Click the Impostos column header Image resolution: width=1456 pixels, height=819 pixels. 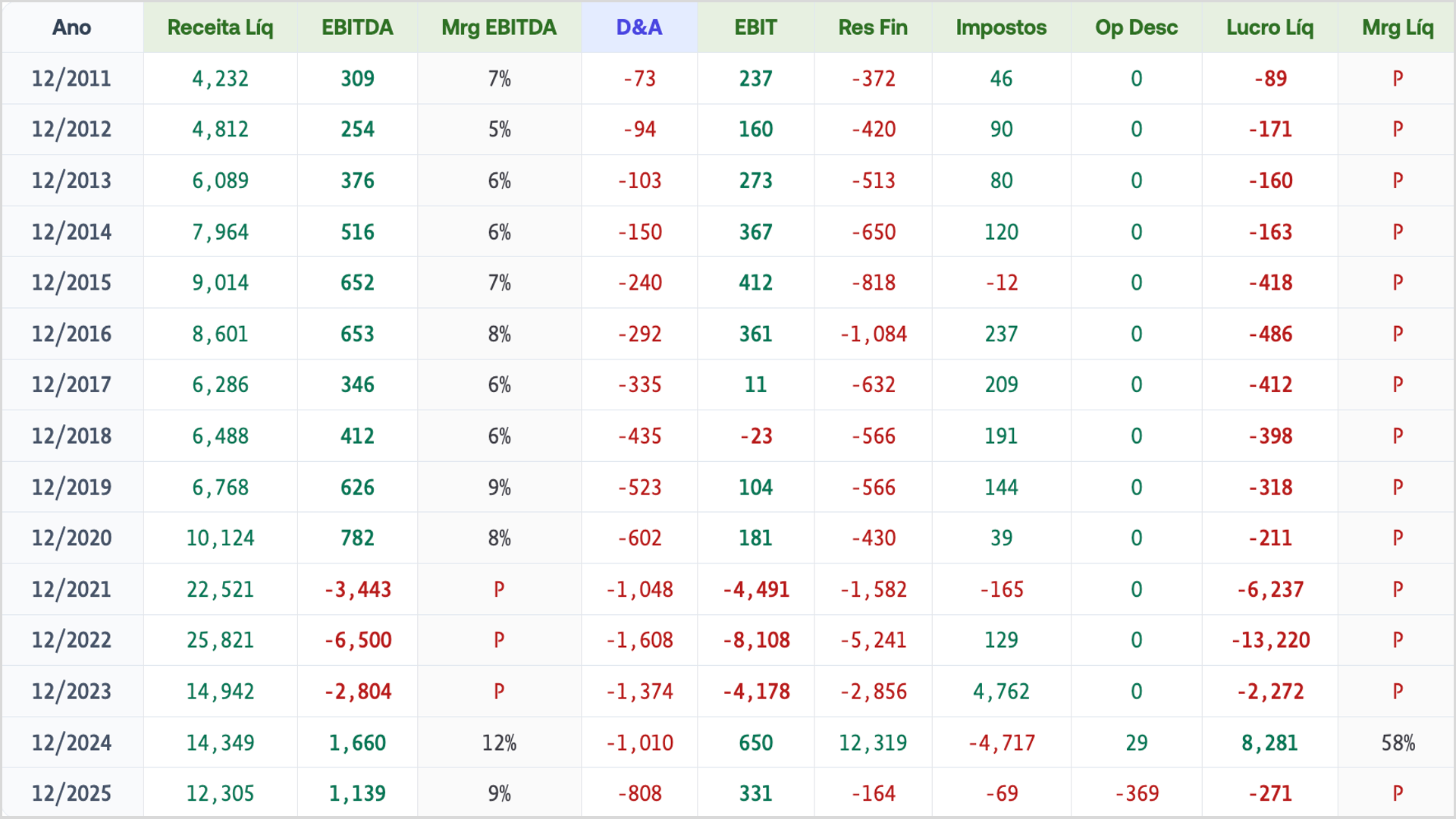(x=1001, y=27)
